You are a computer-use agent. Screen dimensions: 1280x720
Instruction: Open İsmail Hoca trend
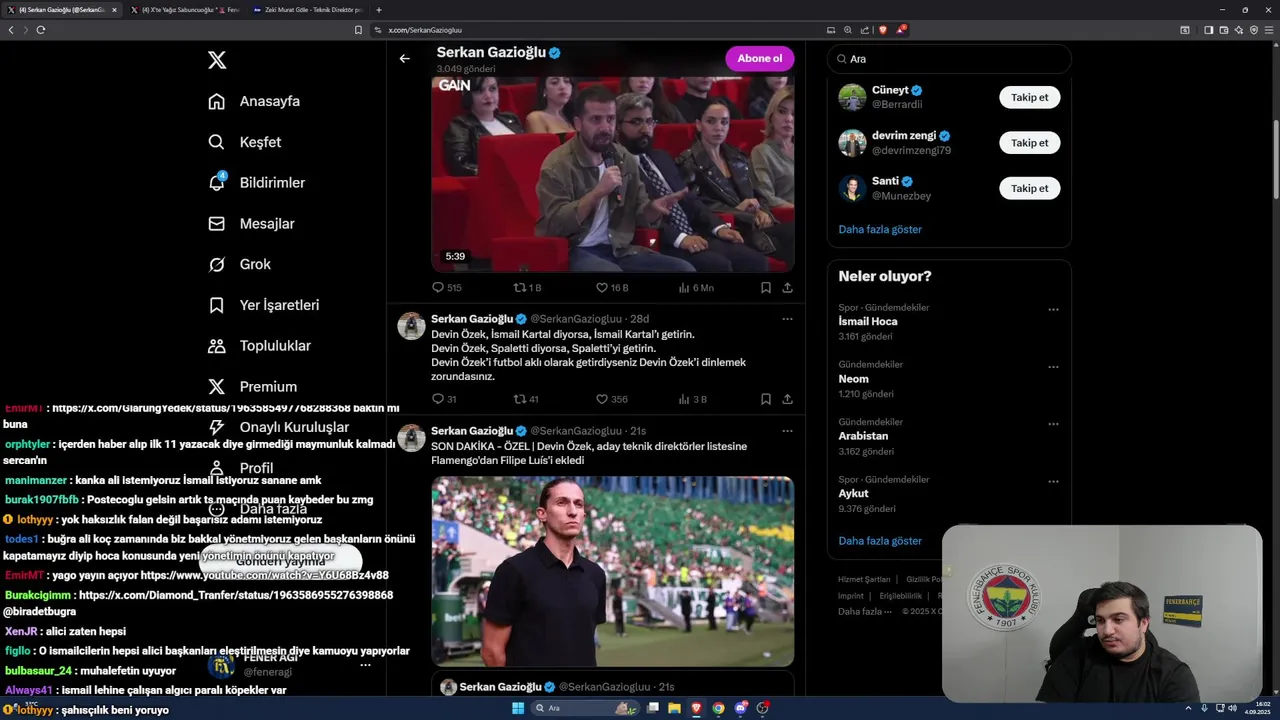tap(868, 322)
